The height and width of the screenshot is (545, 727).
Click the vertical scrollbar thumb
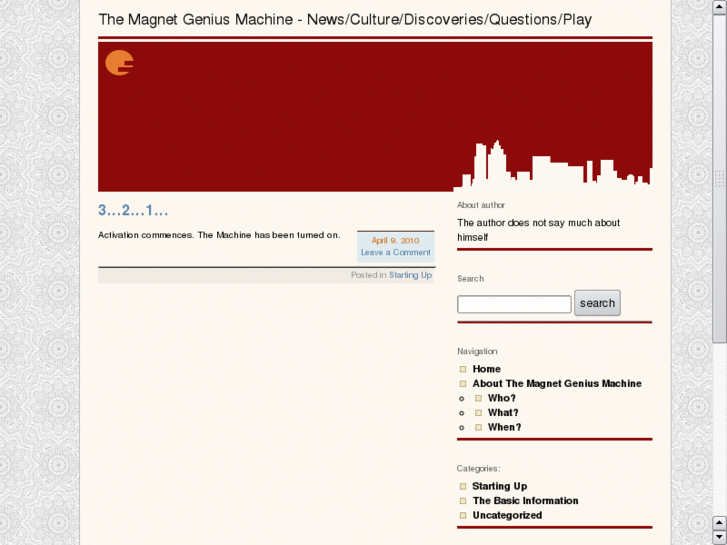click(x=720, y=179)
